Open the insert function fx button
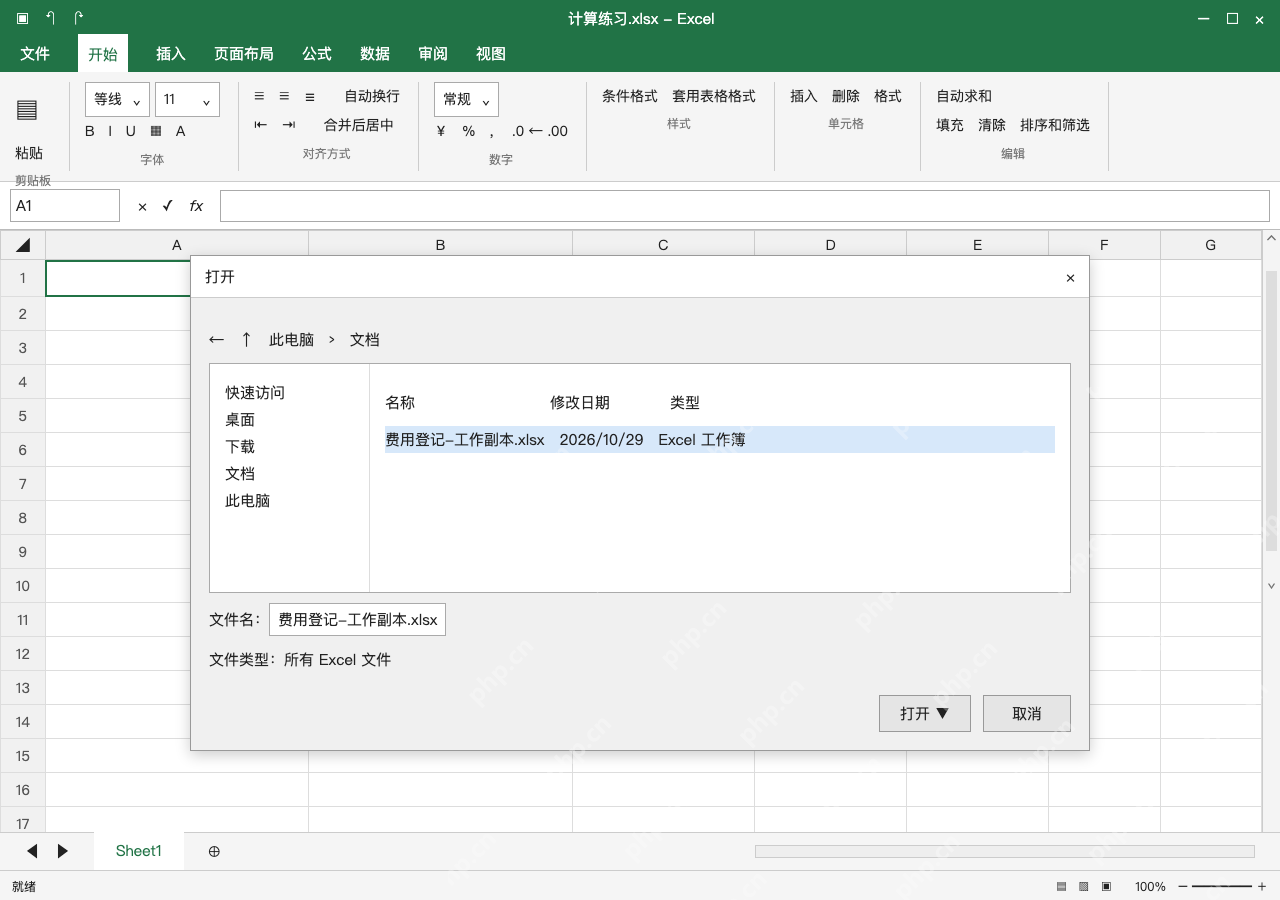 (196, 206)
